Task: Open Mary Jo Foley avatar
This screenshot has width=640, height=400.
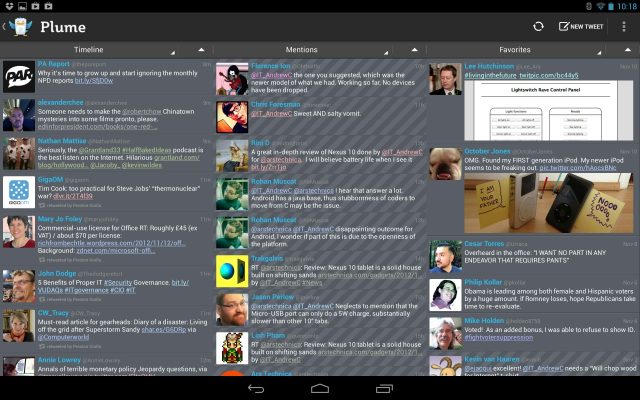Action: tap(19, 232)
